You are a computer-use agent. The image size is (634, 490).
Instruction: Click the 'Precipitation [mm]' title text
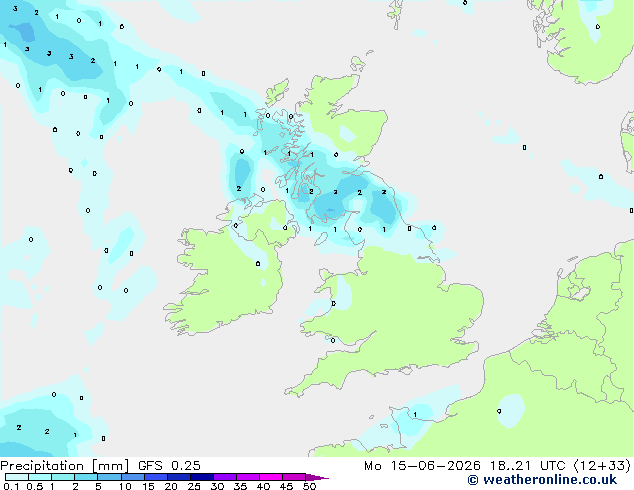[64, 466]
